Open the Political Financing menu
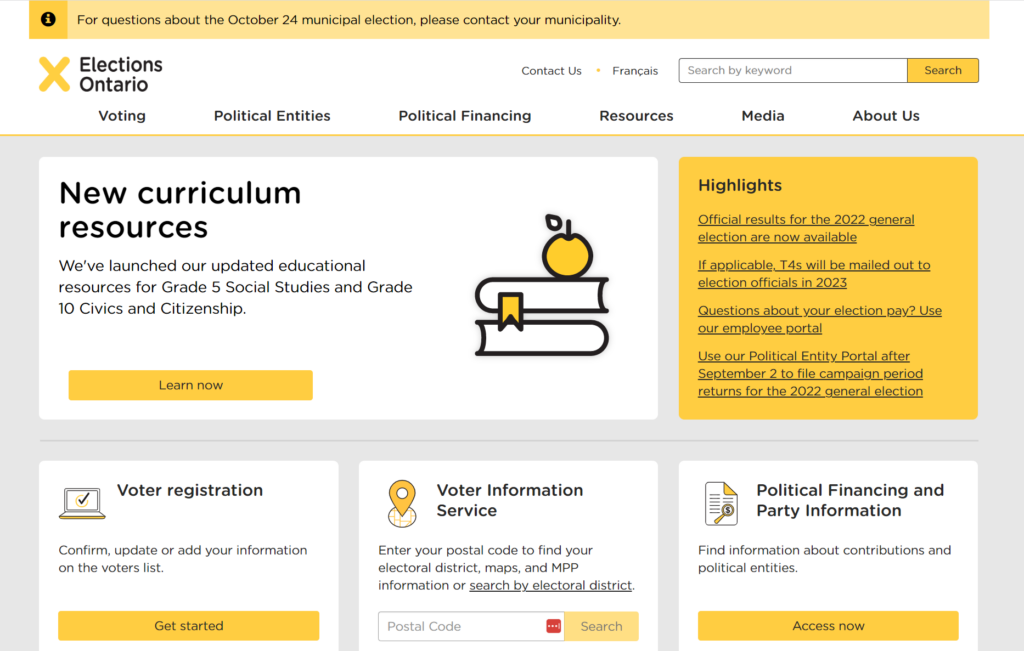The width and height of the screenshot is (1024, 651). [x=465, y=116]
